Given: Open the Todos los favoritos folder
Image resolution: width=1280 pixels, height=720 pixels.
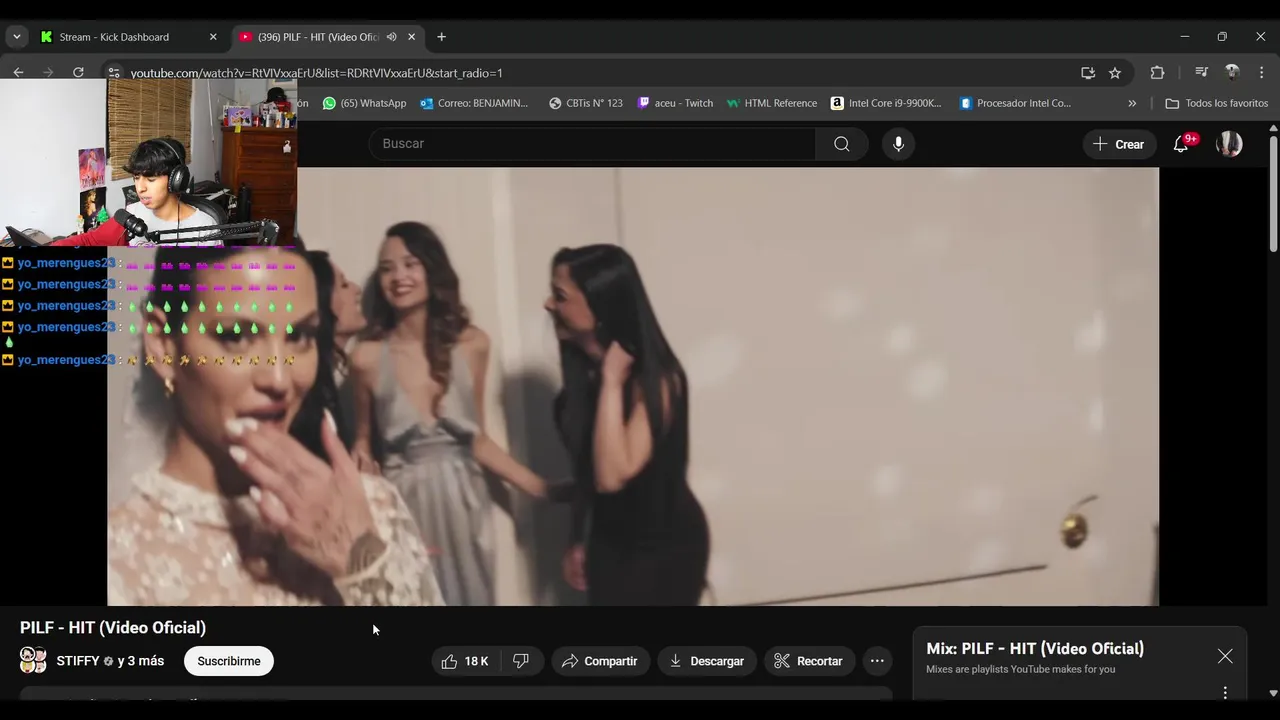Looking at the screenshot, I should click(1217, 103).
